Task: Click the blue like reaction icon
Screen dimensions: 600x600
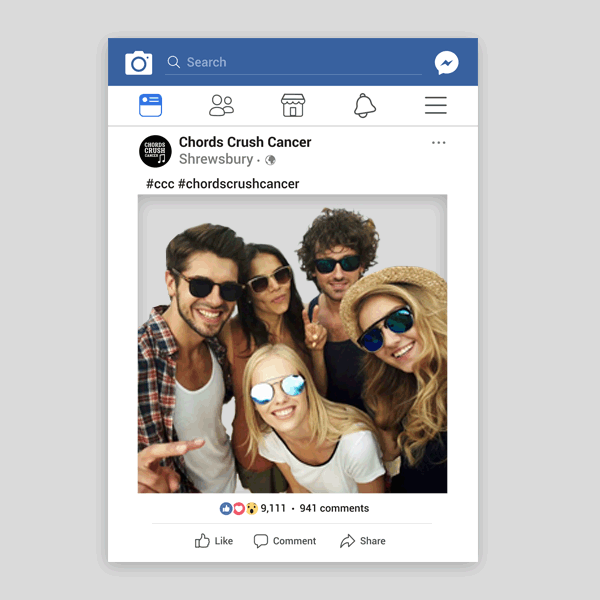Action: pos(226,509)
